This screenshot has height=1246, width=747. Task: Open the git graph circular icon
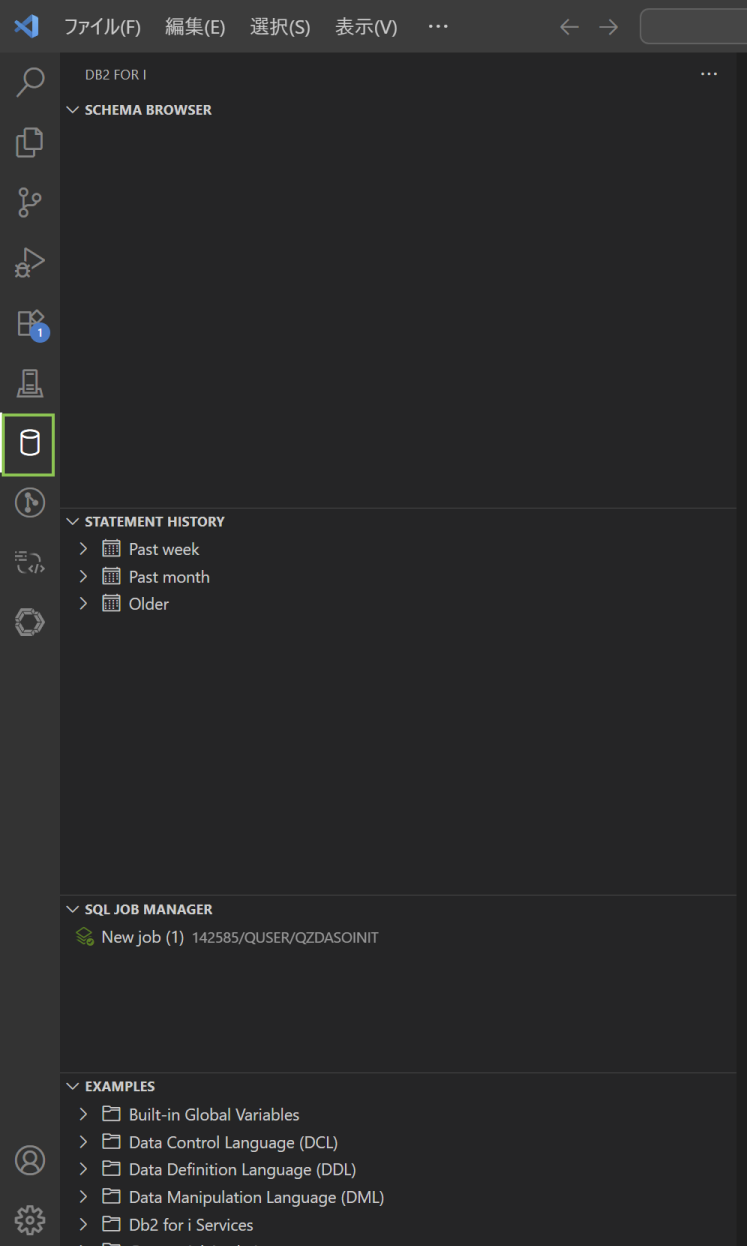pyautogui.click(x=30, y=502)
